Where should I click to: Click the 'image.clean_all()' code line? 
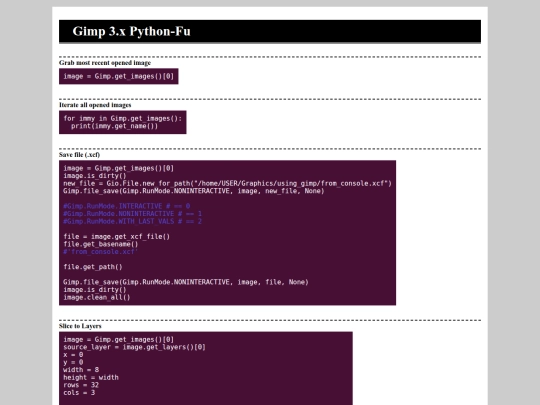pyautogui.click(x=97, y=297)
